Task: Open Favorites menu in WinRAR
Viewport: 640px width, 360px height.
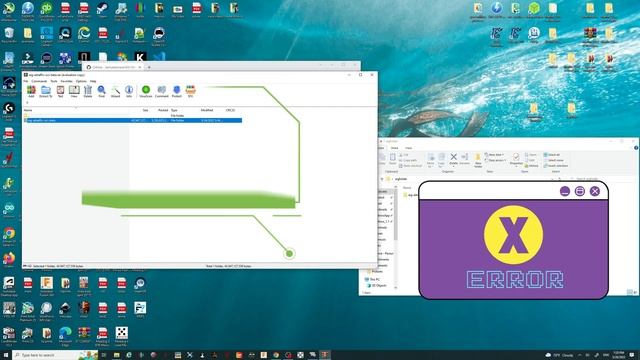Action: tap(67, 81)
